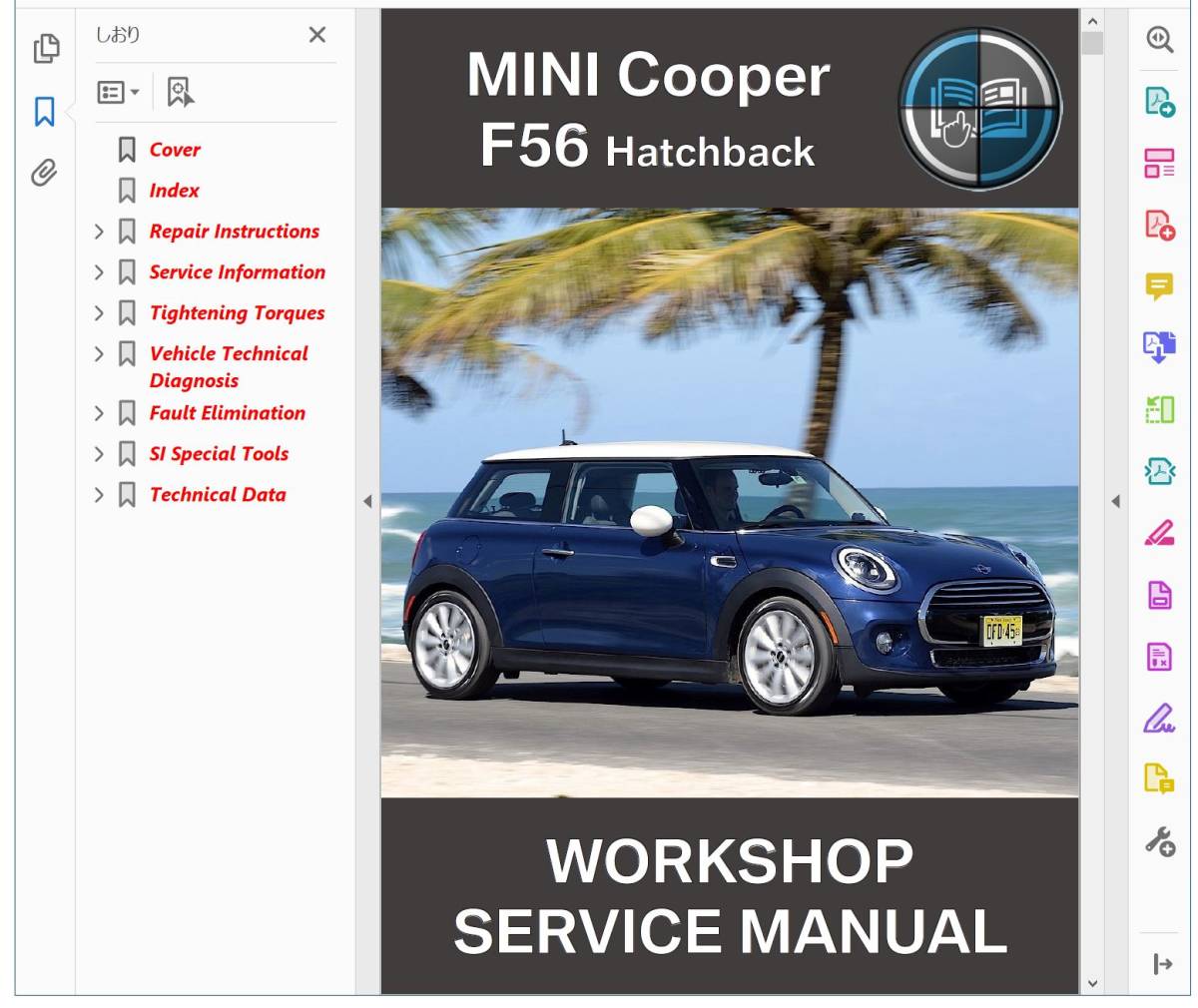Screen dimensions: 1198x1008
Task: Click the bookmark icon beside Tightening Torques
Action: point(127,313)
